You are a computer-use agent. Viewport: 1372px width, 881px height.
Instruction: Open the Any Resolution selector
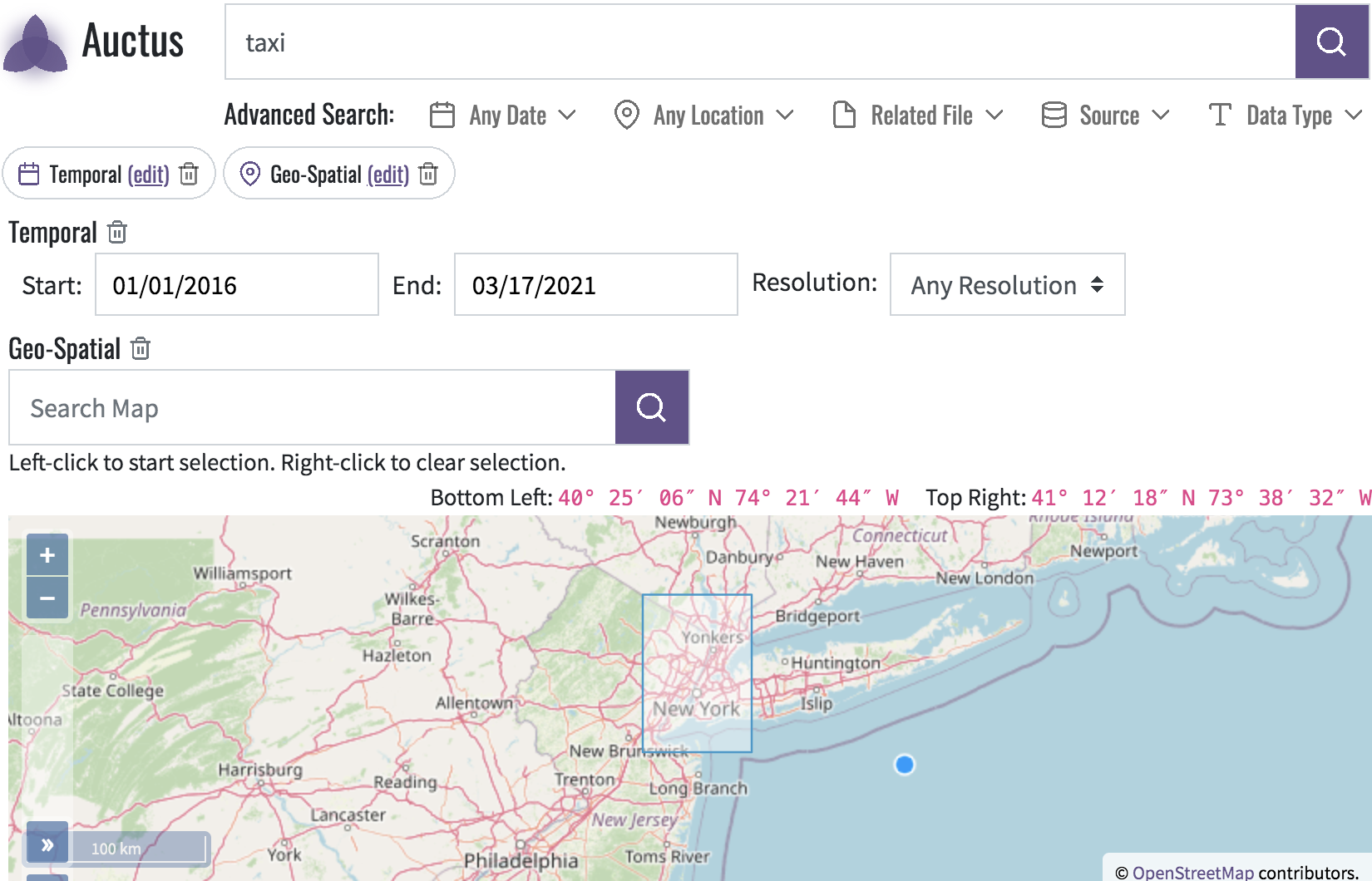(1007, 285)
